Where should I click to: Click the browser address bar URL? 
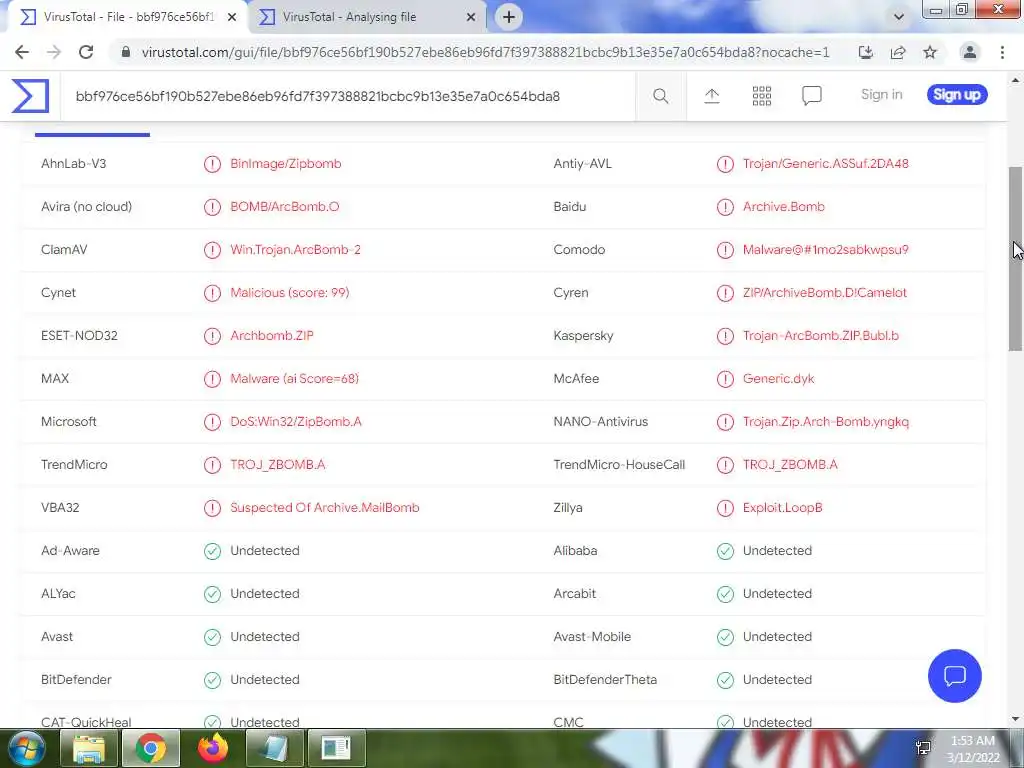pyautogui.click(x=485, y=52)
